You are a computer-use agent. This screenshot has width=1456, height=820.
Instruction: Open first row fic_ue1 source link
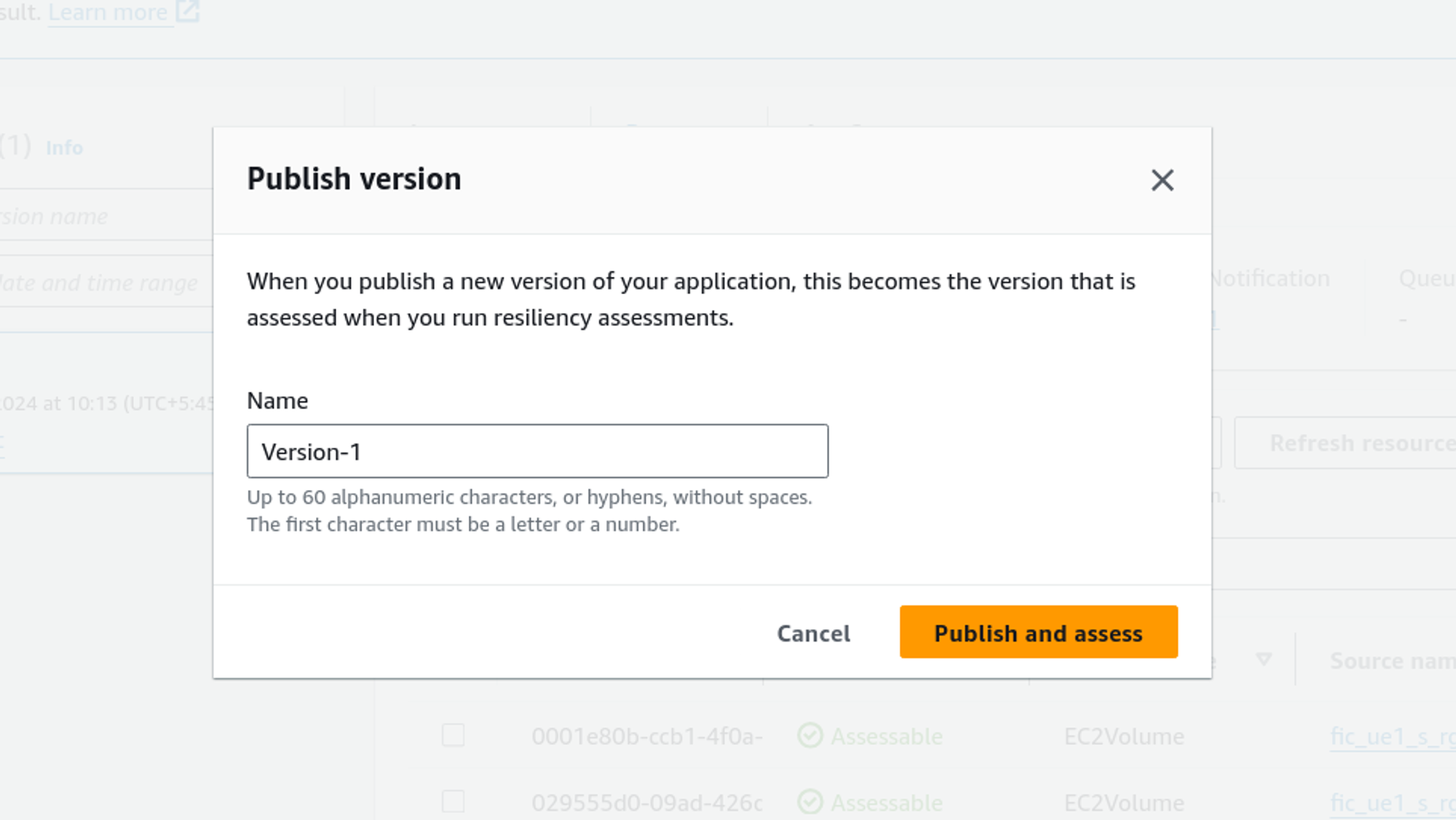coord(1392,736)
